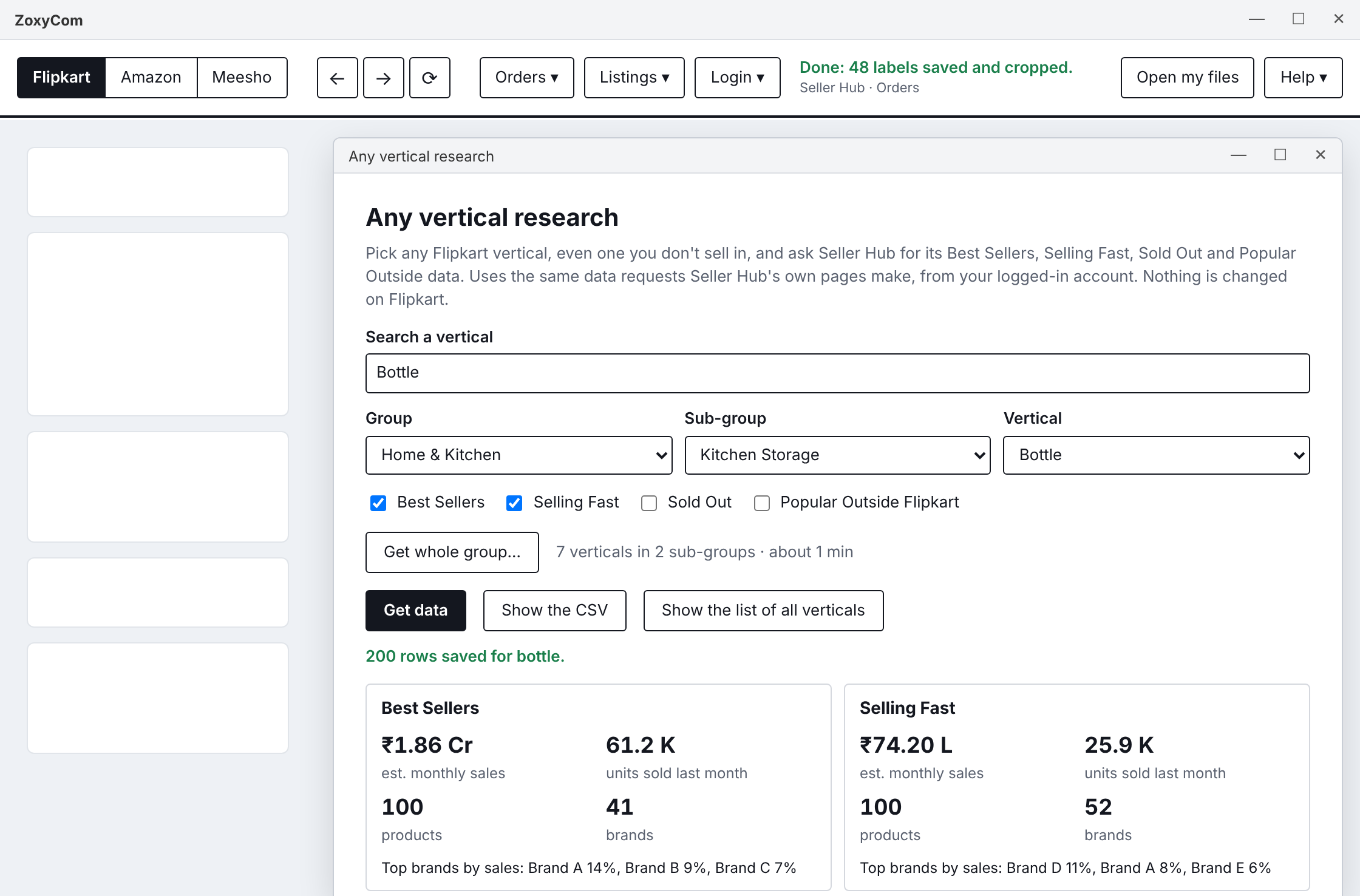Image resolution: width=1360 pixels, height=896 pixels.
Task: Open the Help dropdown menu
Action: (1303, 78)
